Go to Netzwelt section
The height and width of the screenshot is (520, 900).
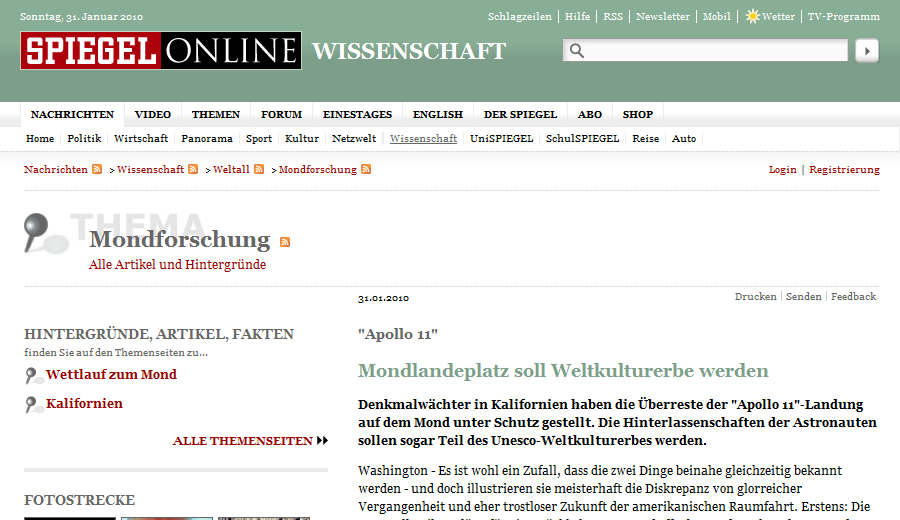tap(354, 138)
